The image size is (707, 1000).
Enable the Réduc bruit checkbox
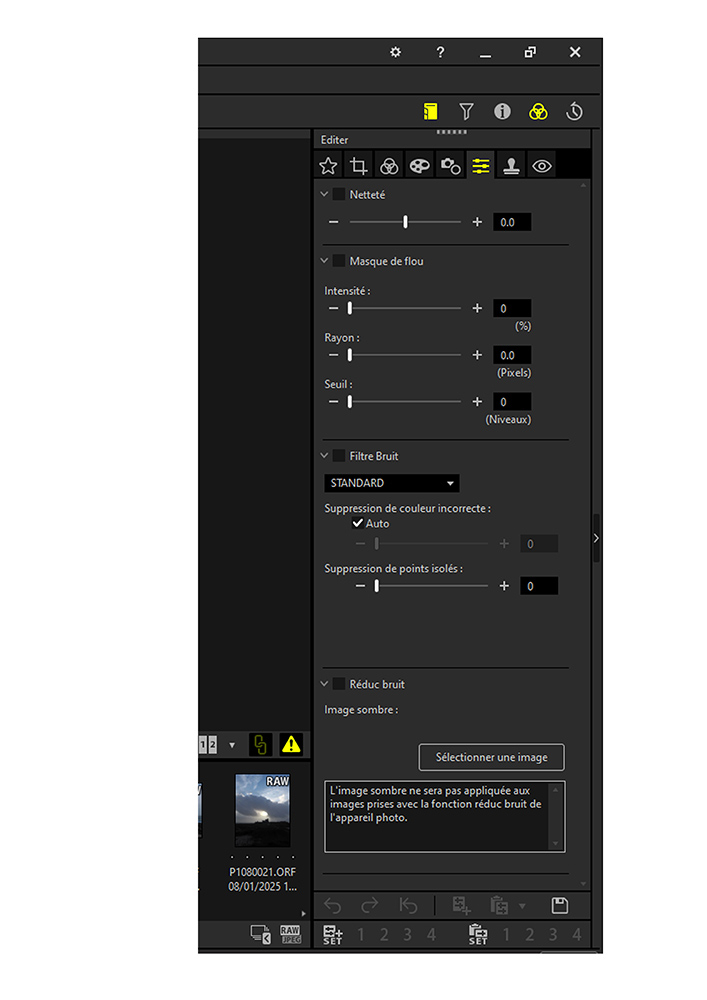pos(339,684)
